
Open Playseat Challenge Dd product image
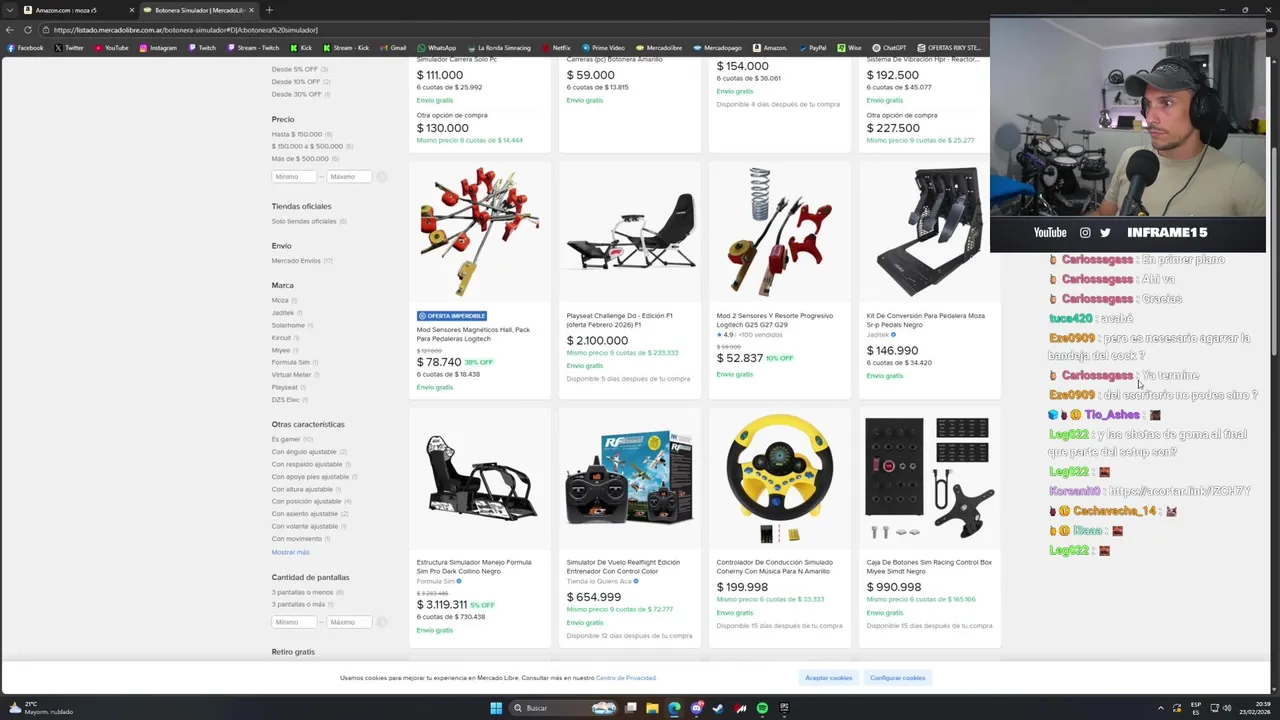pyautogui.click(x=630, y=233)
